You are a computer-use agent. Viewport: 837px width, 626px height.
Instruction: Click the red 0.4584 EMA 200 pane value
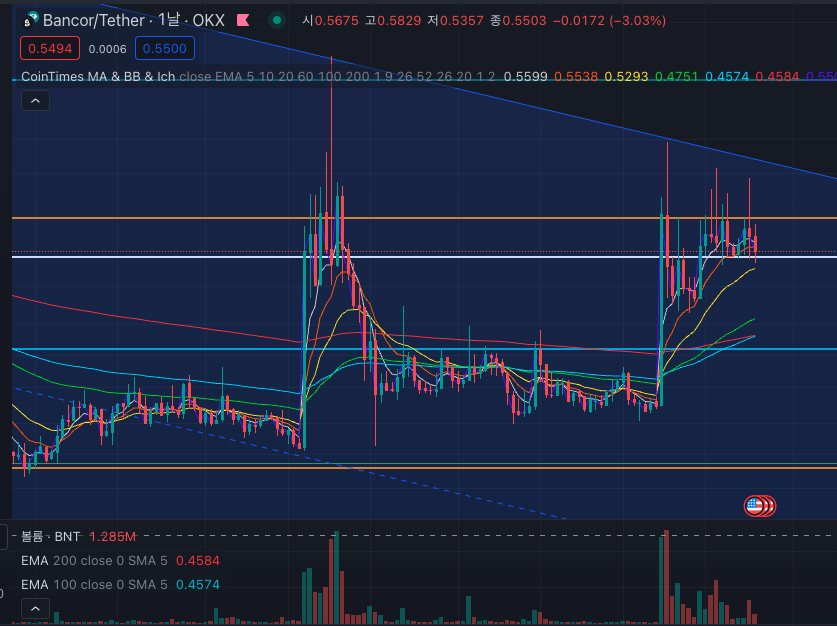click(198, 560)
